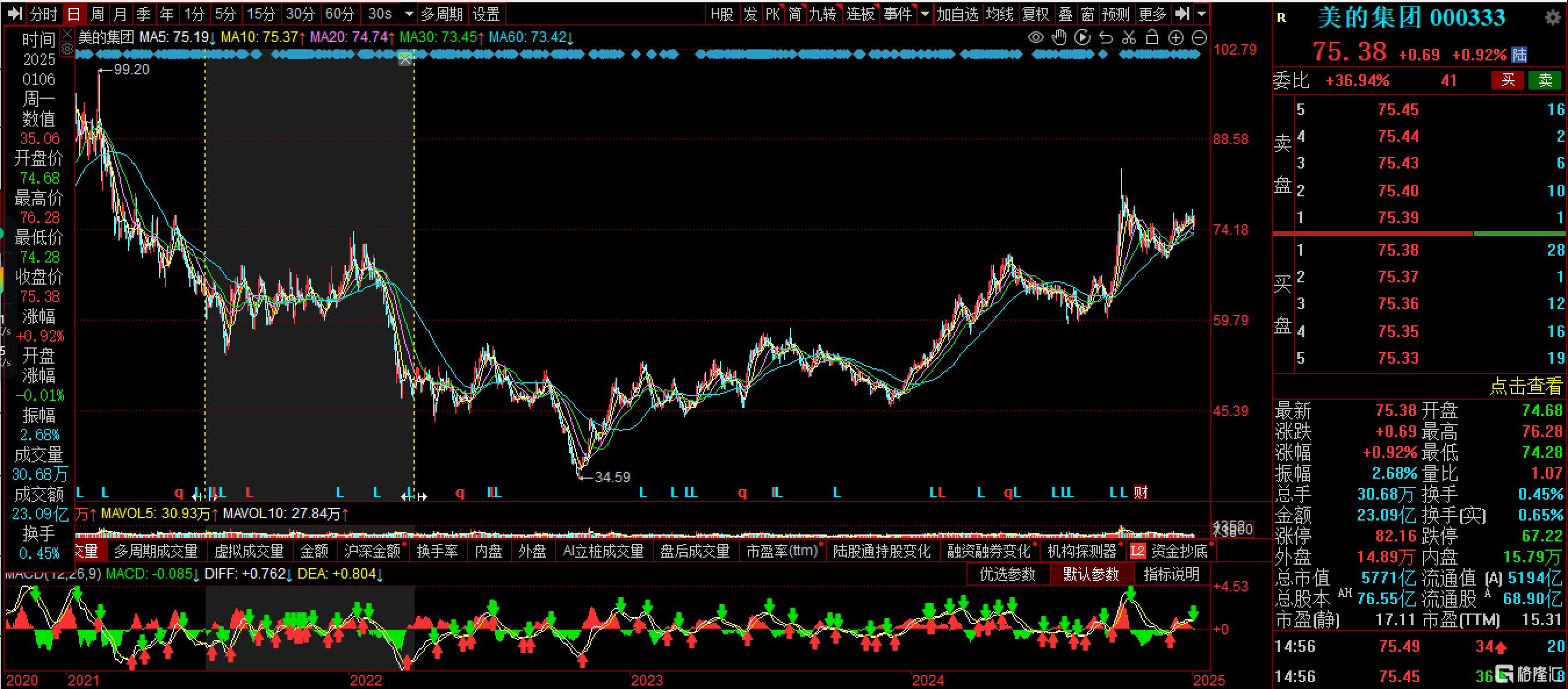Select the 季 quarterly period

[x=143, y=13]
